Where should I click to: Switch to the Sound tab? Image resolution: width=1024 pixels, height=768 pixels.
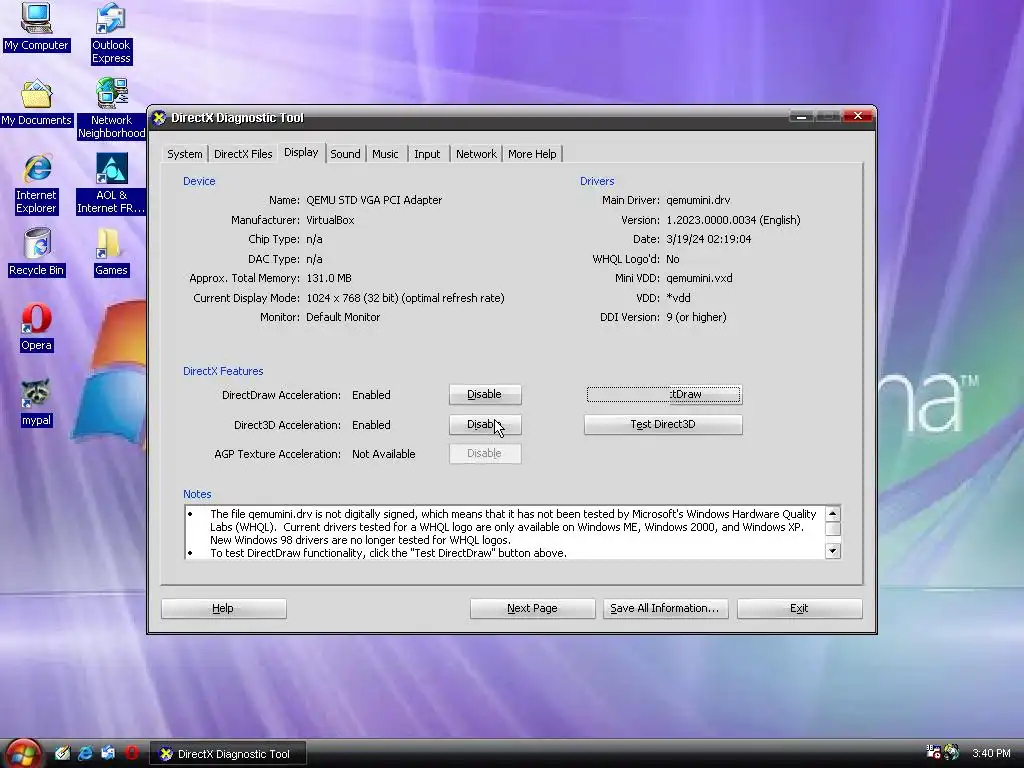coord(345,154)
